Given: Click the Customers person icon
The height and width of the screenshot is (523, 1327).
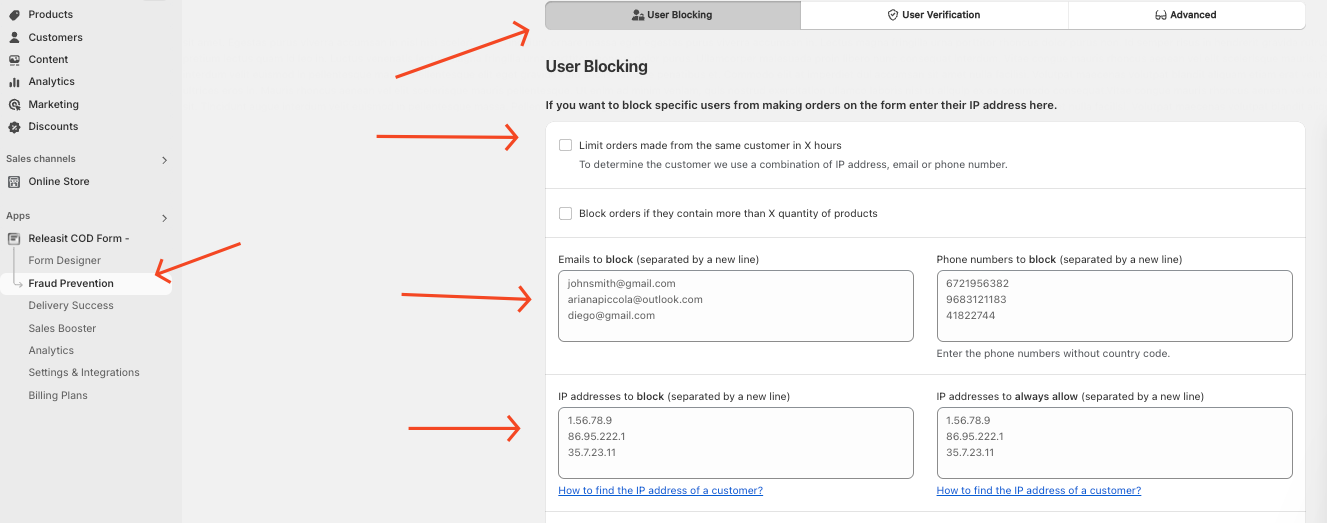Looking at the screenshot, I should coord(14,37).
